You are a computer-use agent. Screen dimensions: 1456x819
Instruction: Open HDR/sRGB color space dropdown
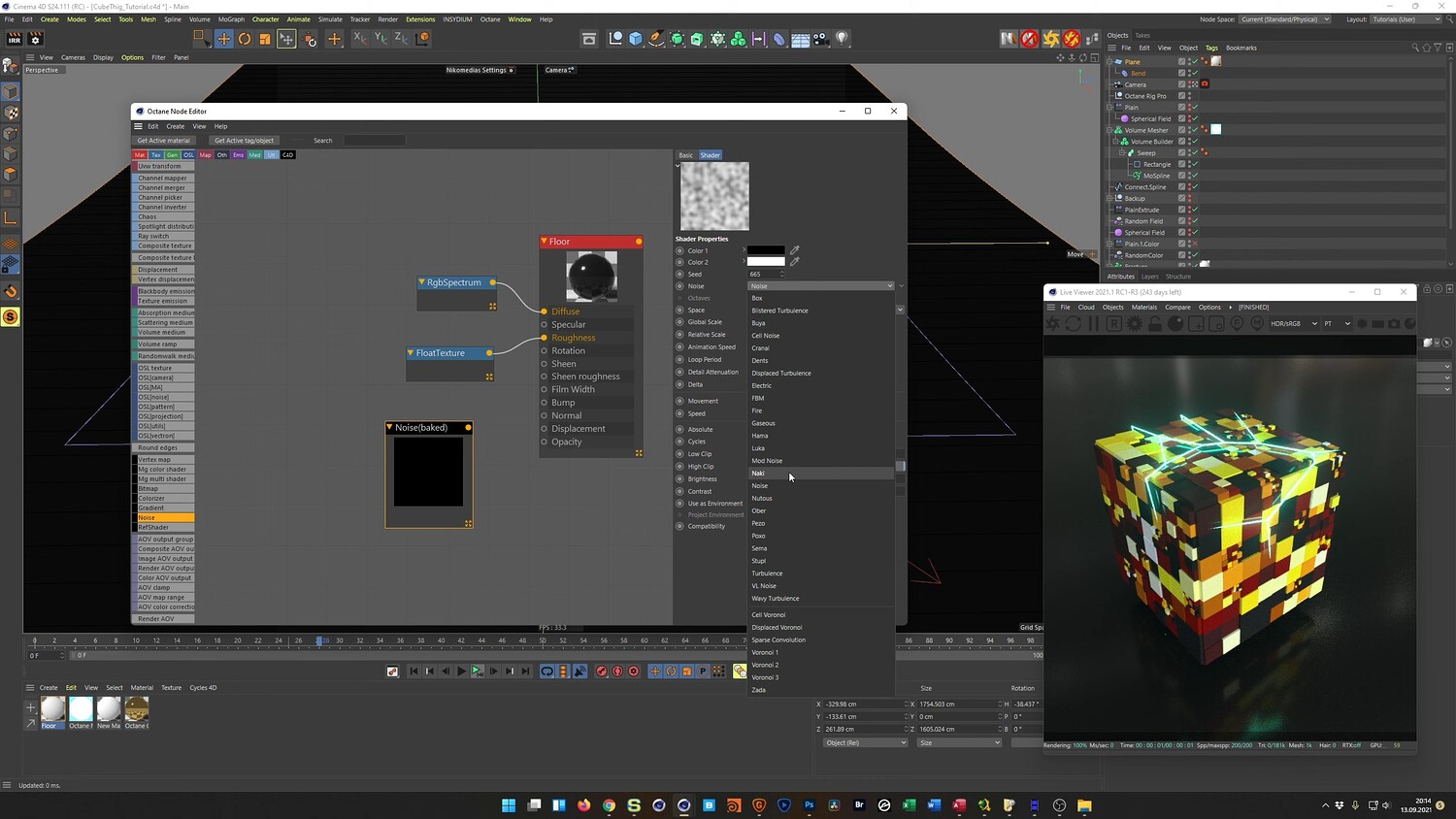pos(1294,323)
